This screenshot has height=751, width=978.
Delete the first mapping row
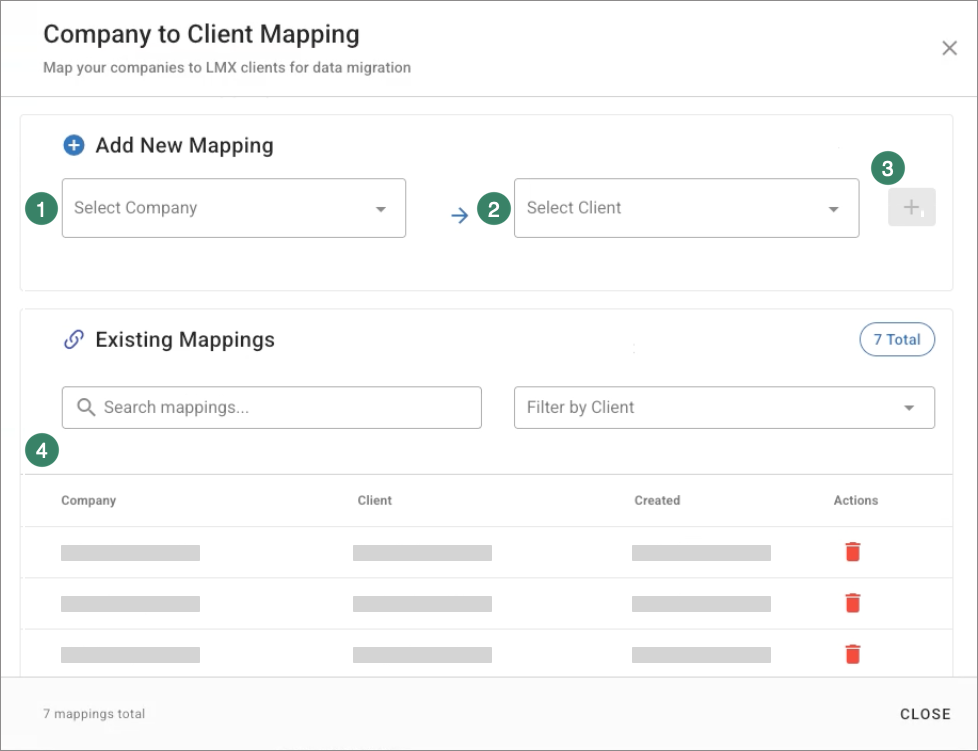click(x=852, y=552)
